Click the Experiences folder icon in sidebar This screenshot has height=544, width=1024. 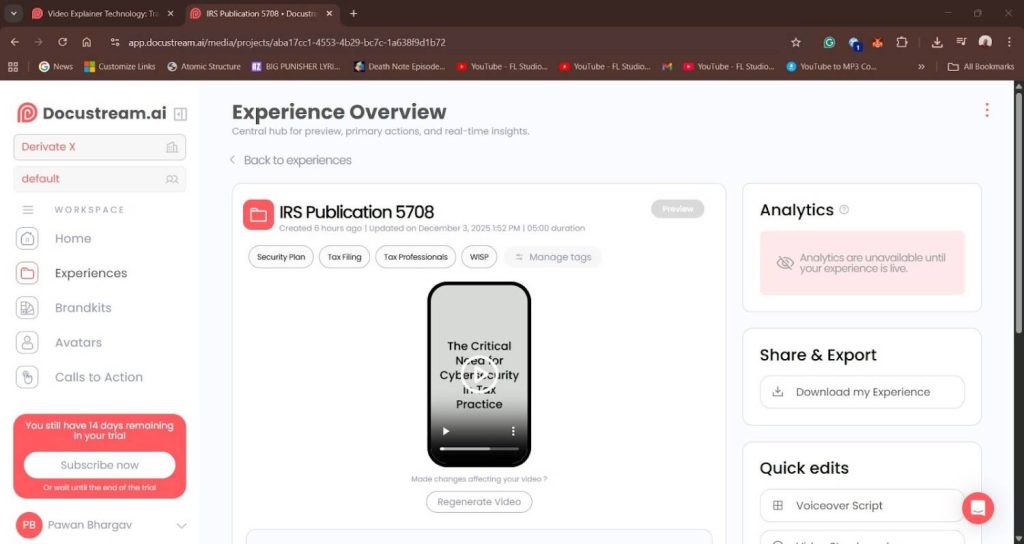(27, 273)
